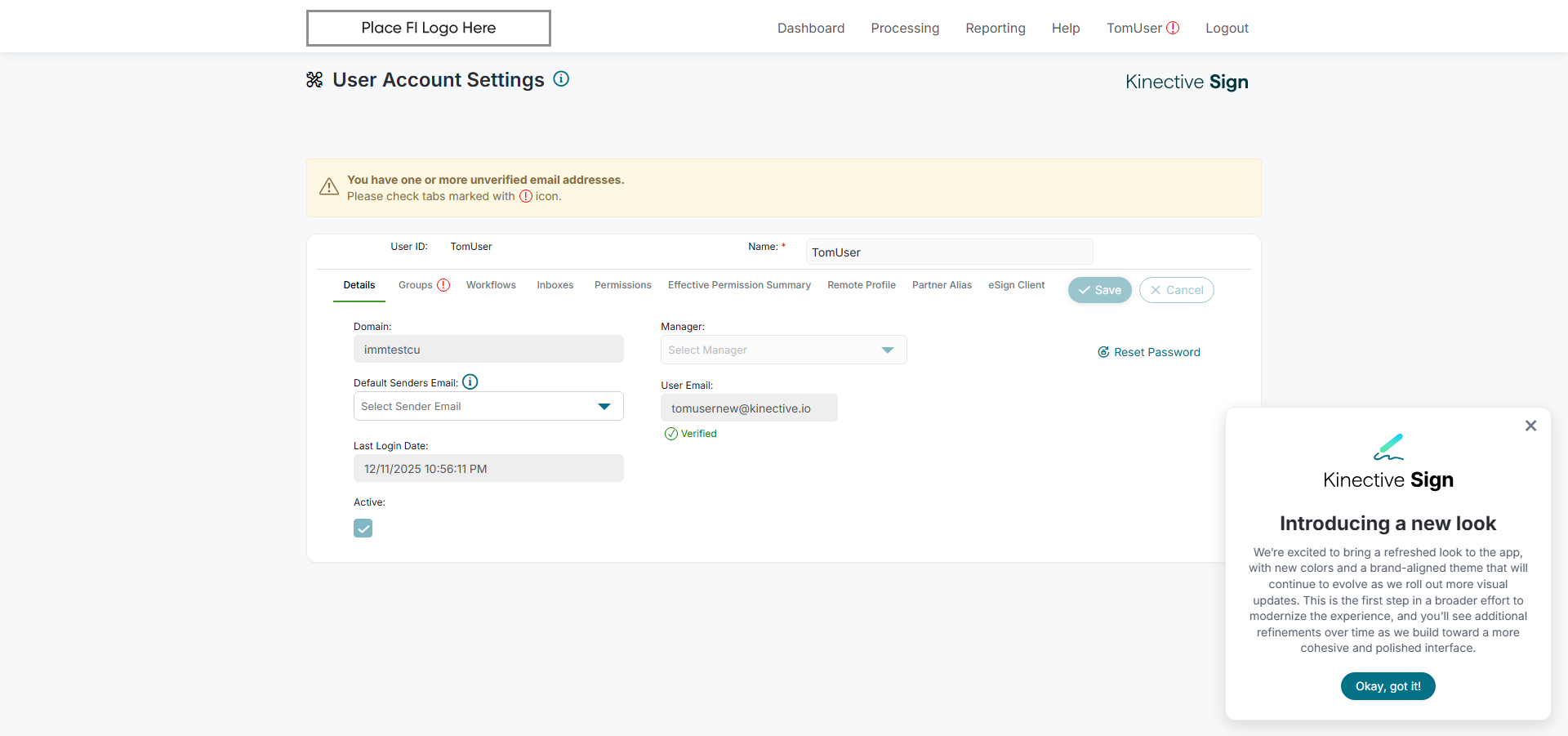Click the Name input field
1568x736 pixels.
[x=949, y=252]
